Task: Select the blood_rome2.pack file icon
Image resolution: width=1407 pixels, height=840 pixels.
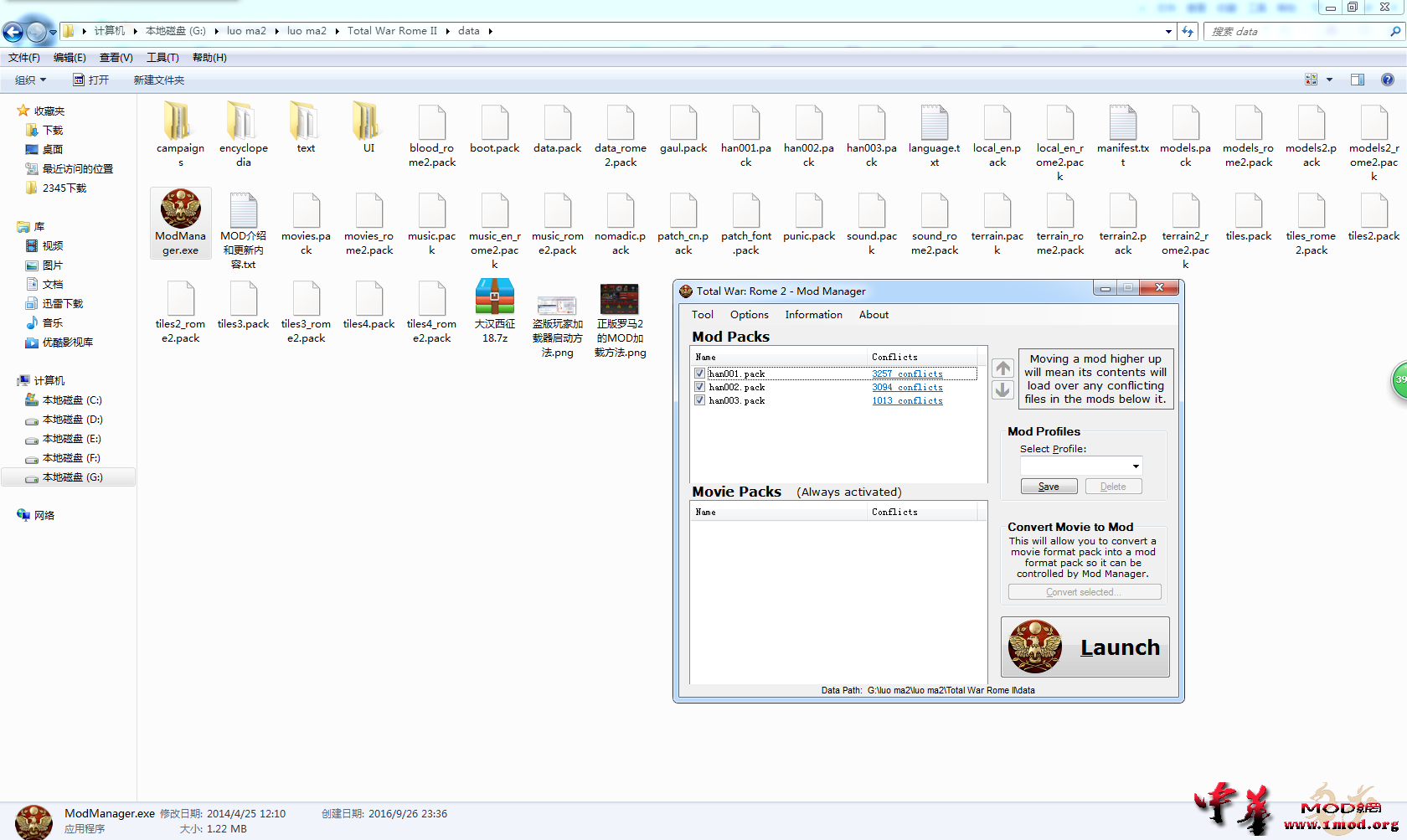Action: [x=432, y=122]
